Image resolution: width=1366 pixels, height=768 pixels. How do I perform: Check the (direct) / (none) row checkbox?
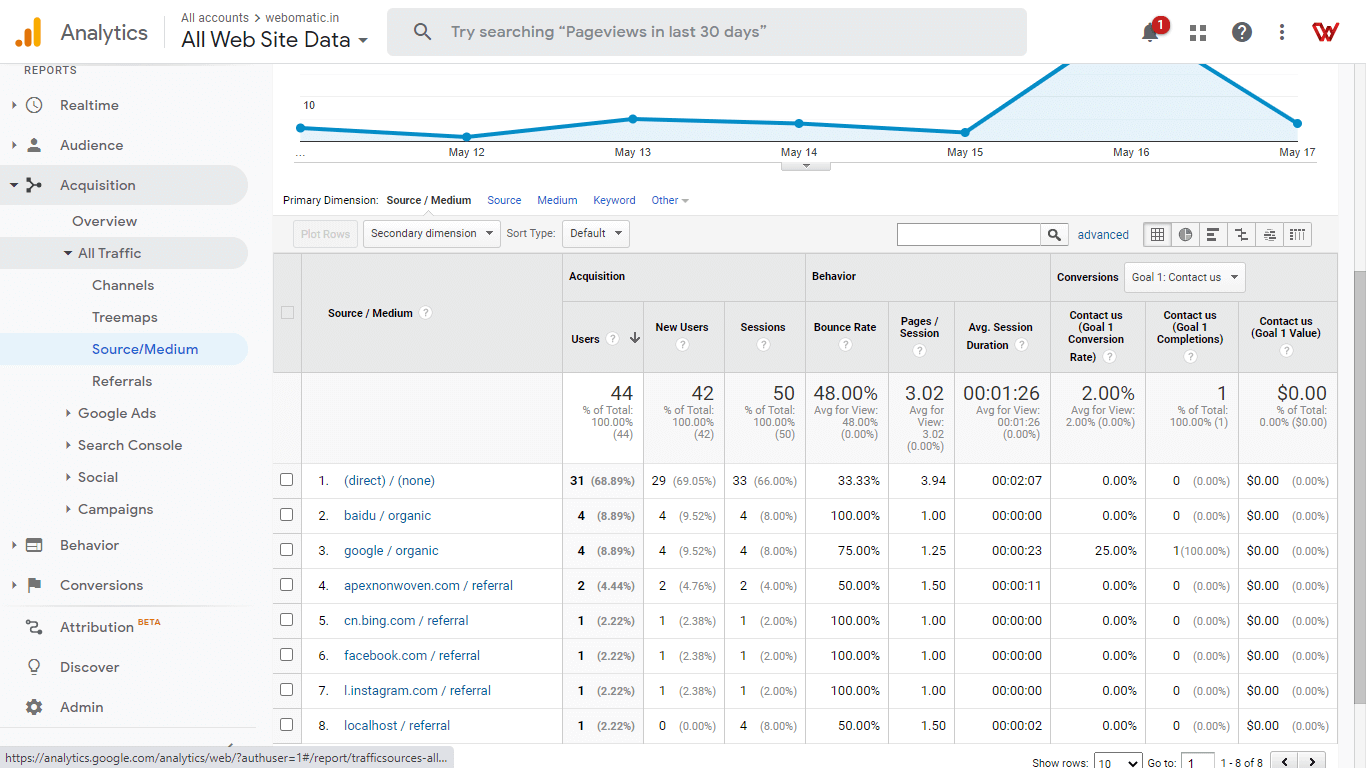click(x=287, y=480)
